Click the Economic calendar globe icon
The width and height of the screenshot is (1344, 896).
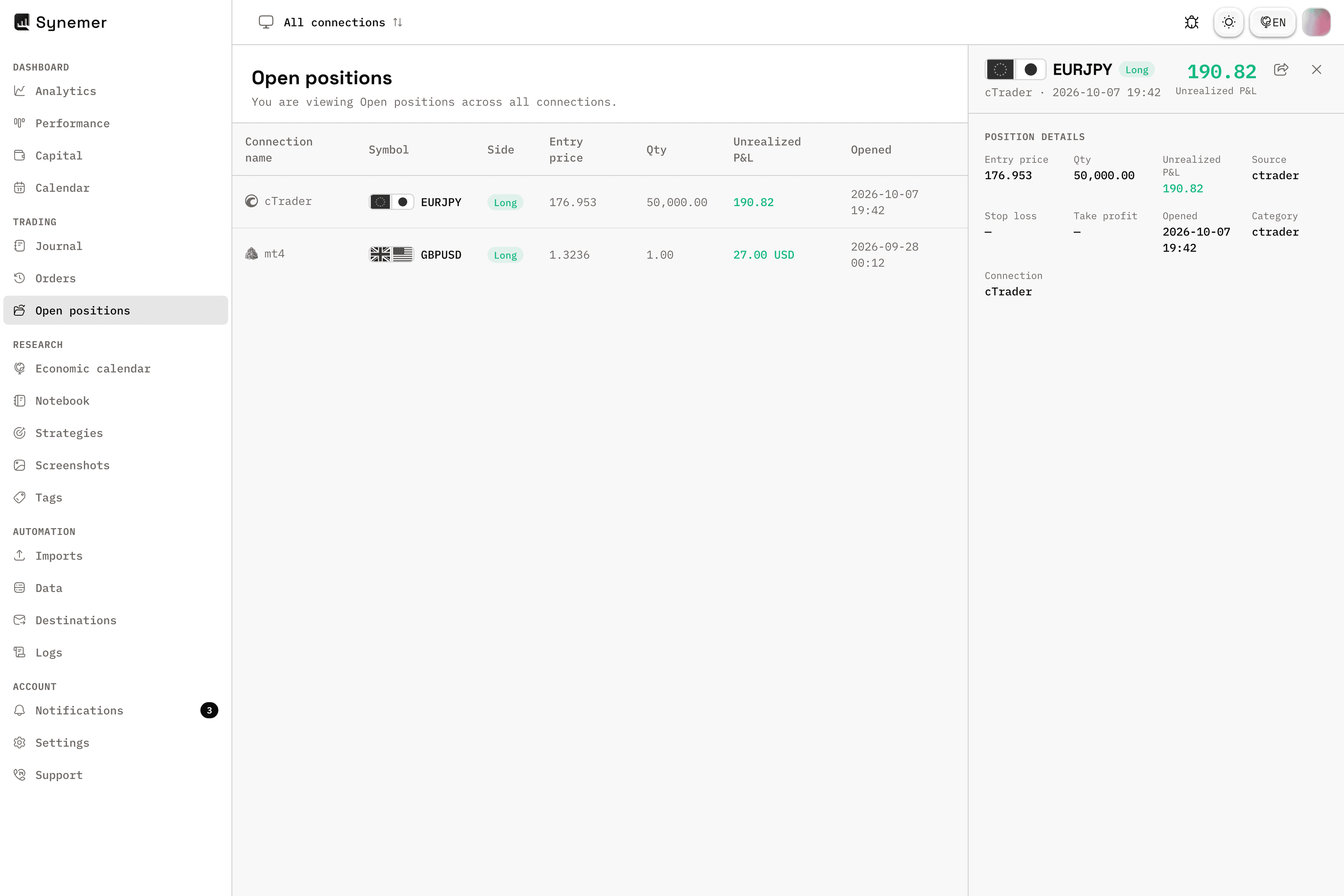pos(20,369)
